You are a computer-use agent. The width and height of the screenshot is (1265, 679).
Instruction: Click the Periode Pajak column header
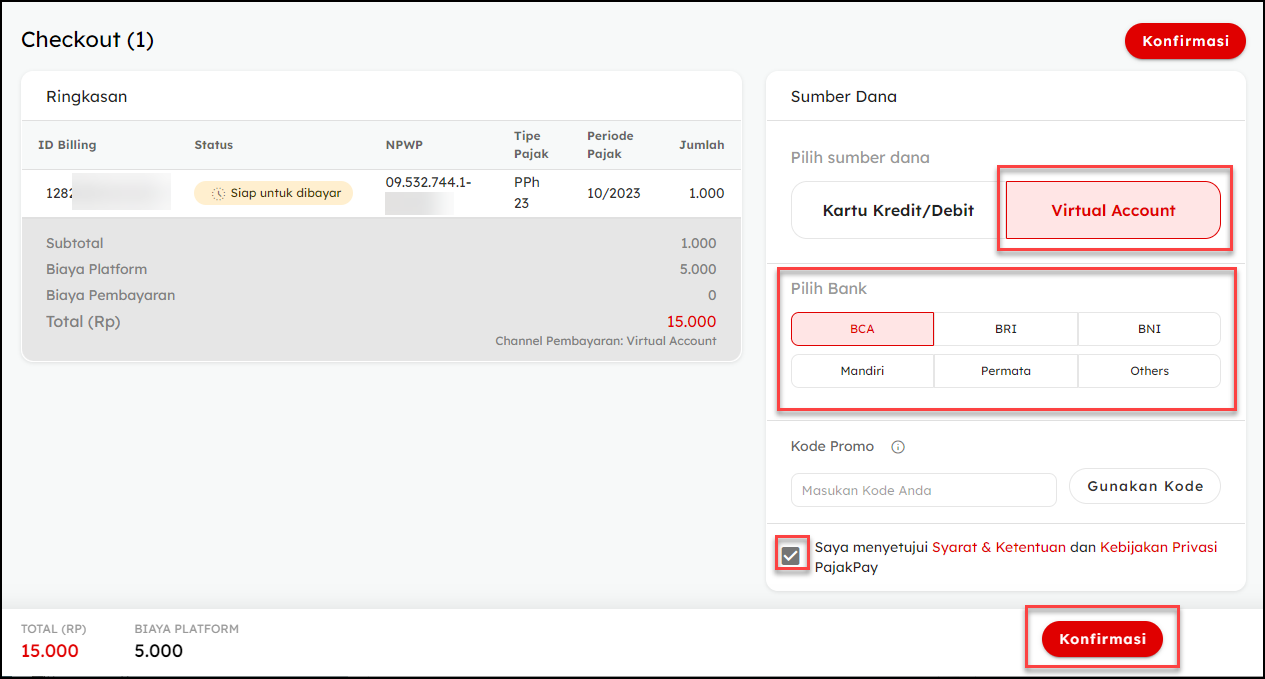tap(610, 145)
